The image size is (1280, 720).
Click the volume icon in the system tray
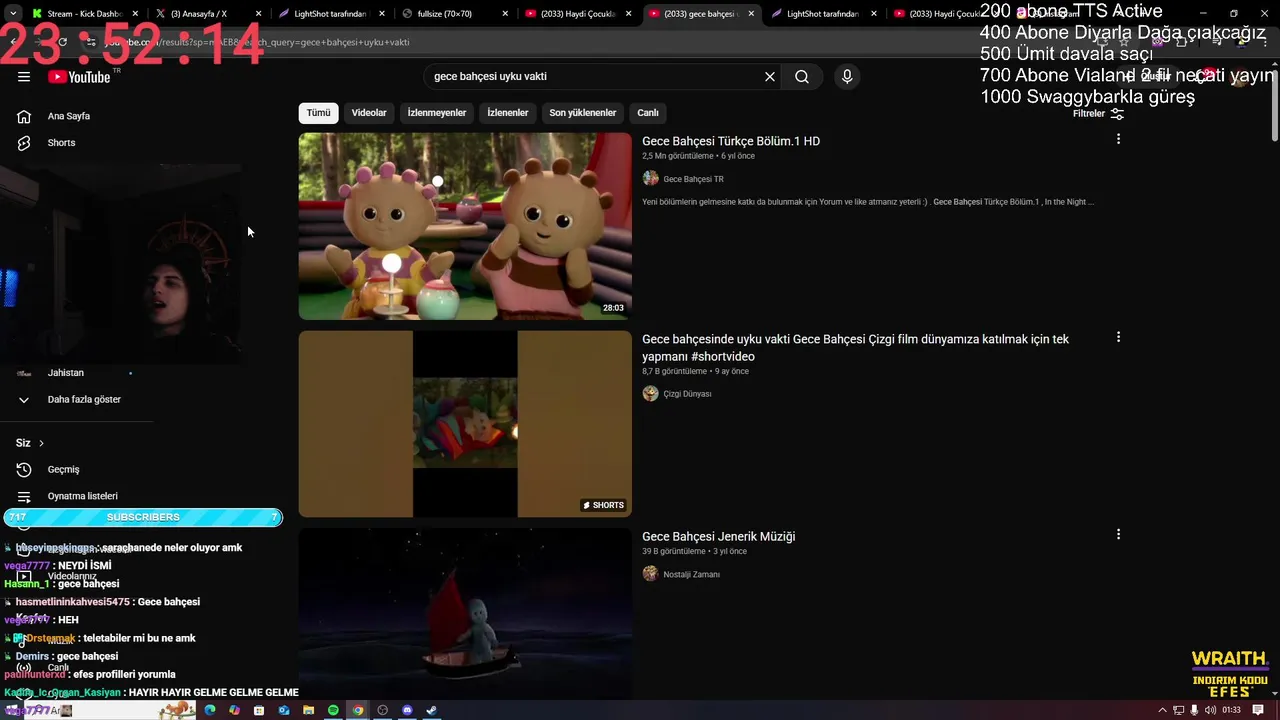pyautogui.click(x=1211, y=710)
